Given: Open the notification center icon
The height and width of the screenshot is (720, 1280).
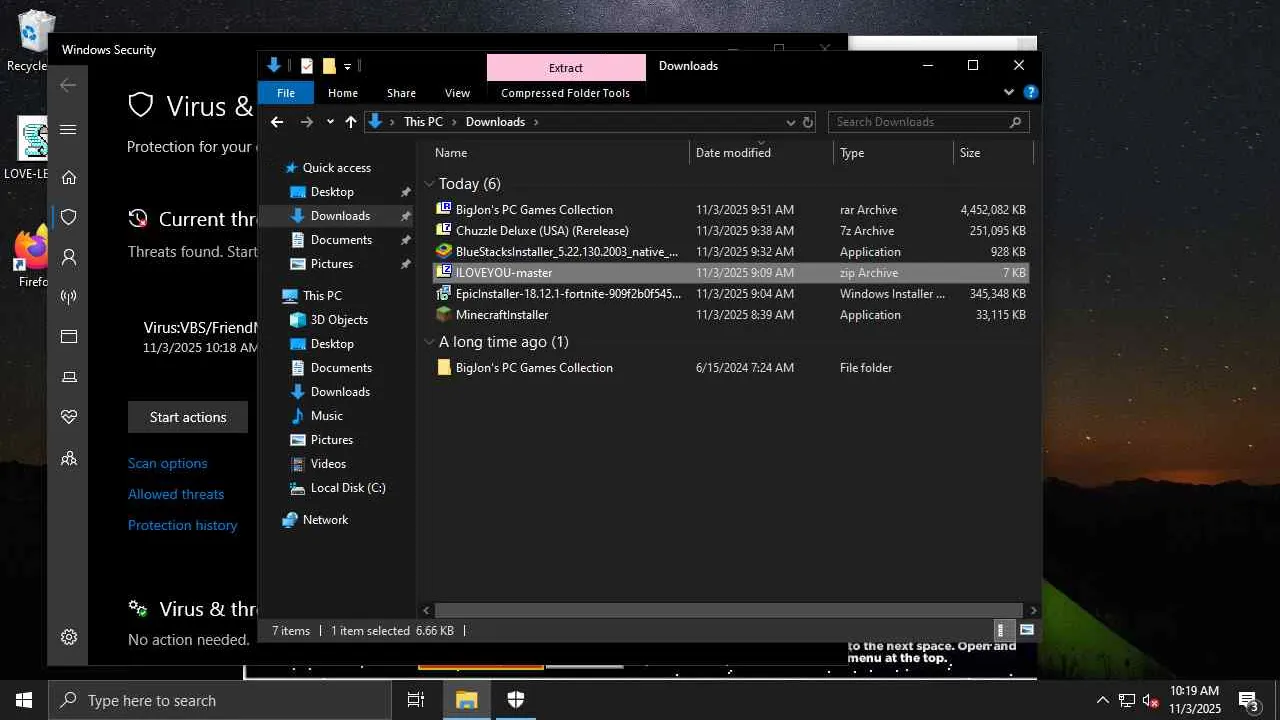Looking at the screenshot, I should point(1249,700).
